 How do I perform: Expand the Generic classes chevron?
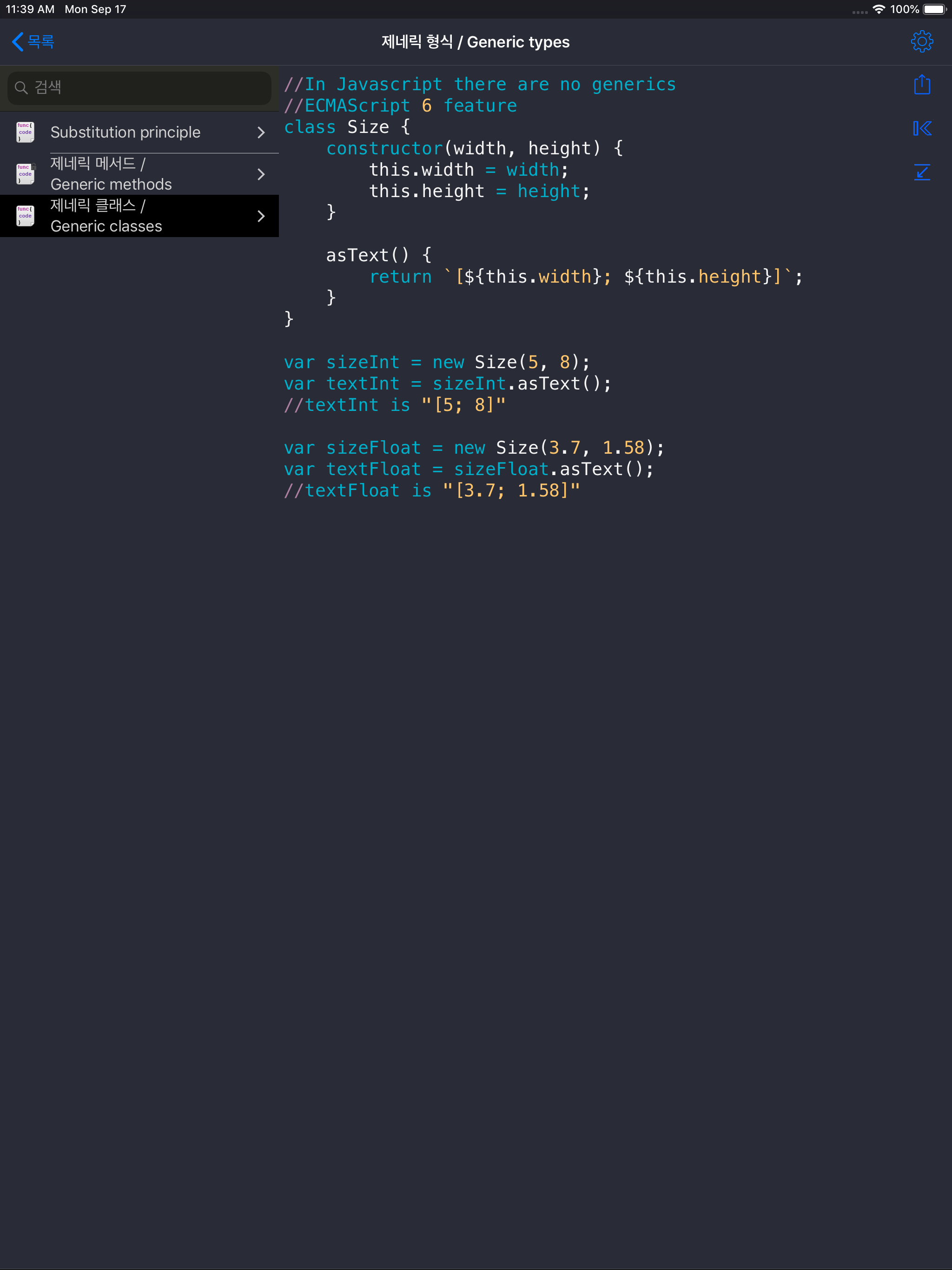(262, 216)
